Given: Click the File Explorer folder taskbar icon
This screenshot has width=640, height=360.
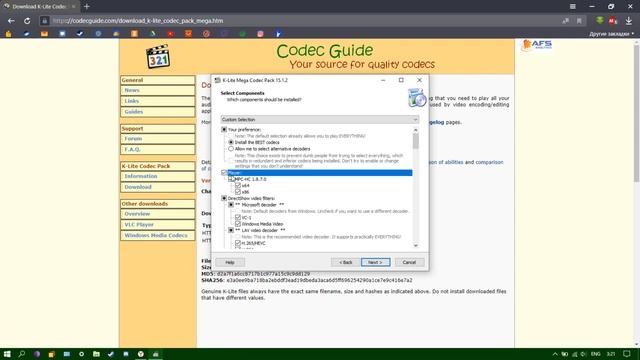Looking at the screenshot, I should 96,354.
